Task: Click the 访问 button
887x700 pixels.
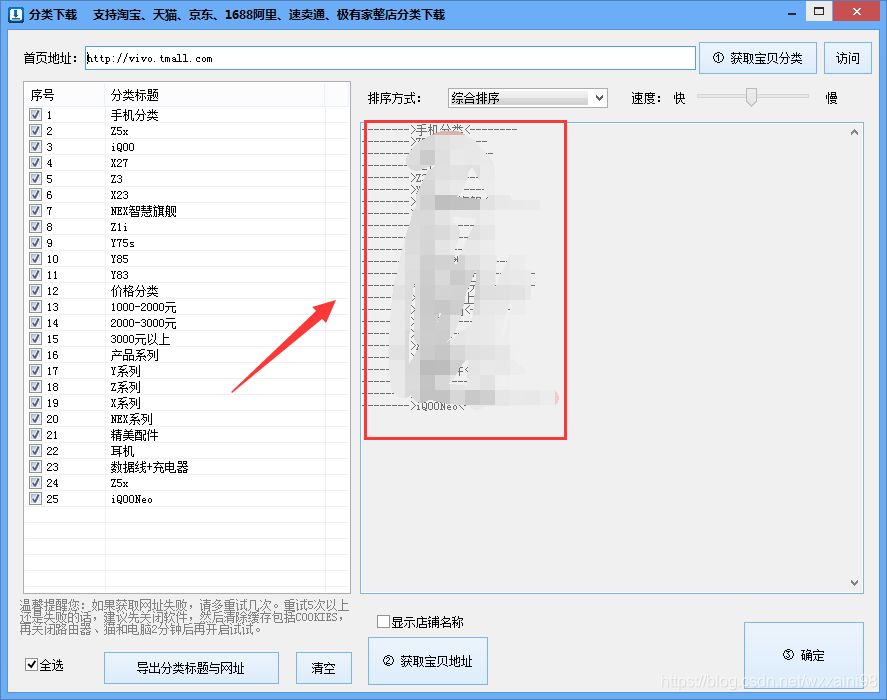Action: coord(847,58)
